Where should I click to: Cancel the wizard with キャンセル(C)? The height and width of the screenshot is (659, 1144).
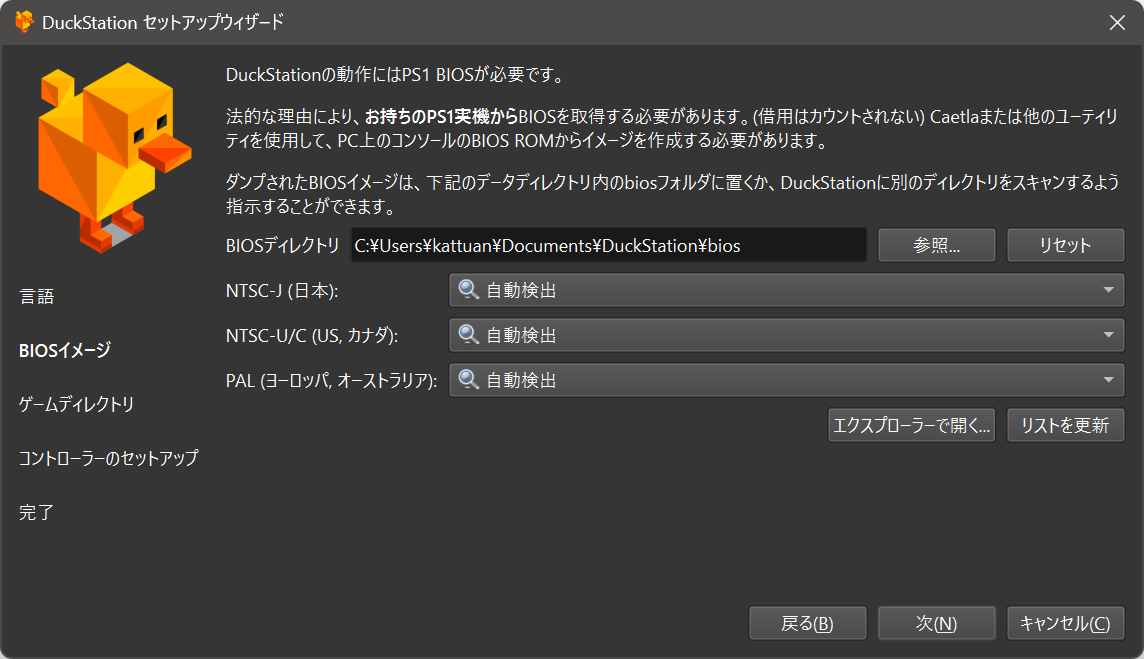1065,623
